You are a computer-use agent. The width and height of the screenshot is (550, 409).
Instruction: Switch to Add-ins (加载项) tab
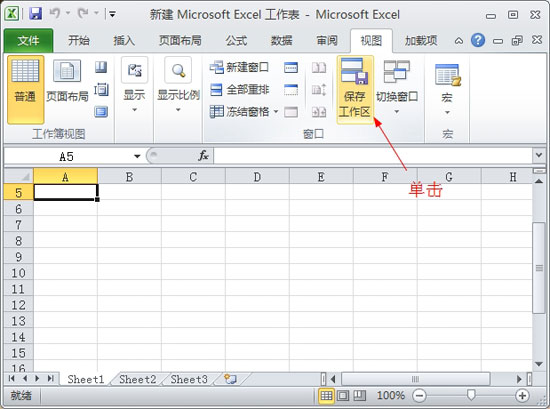tap(421, 41)
